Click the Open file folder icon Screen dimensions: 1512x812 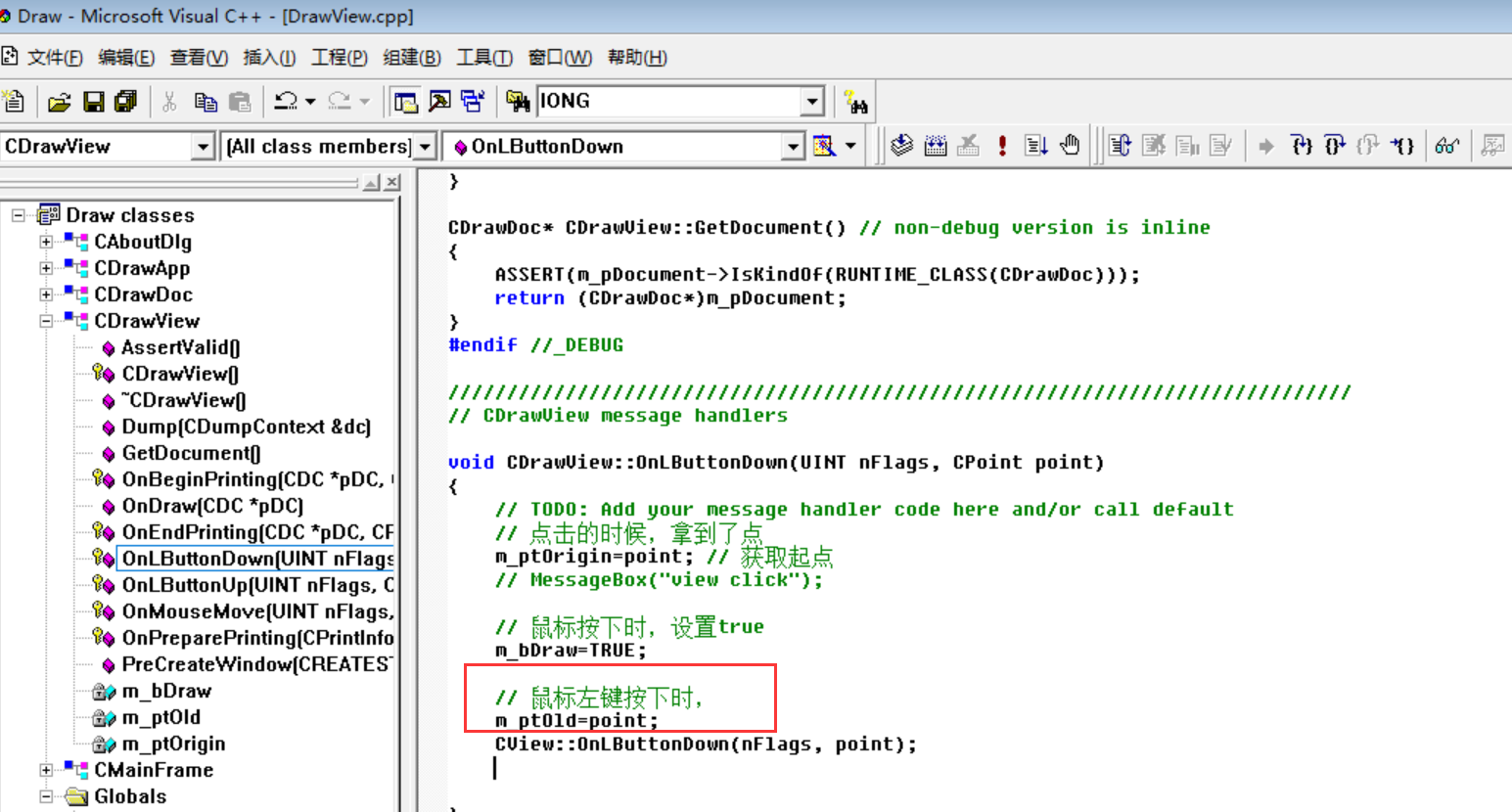click(60, 101)
